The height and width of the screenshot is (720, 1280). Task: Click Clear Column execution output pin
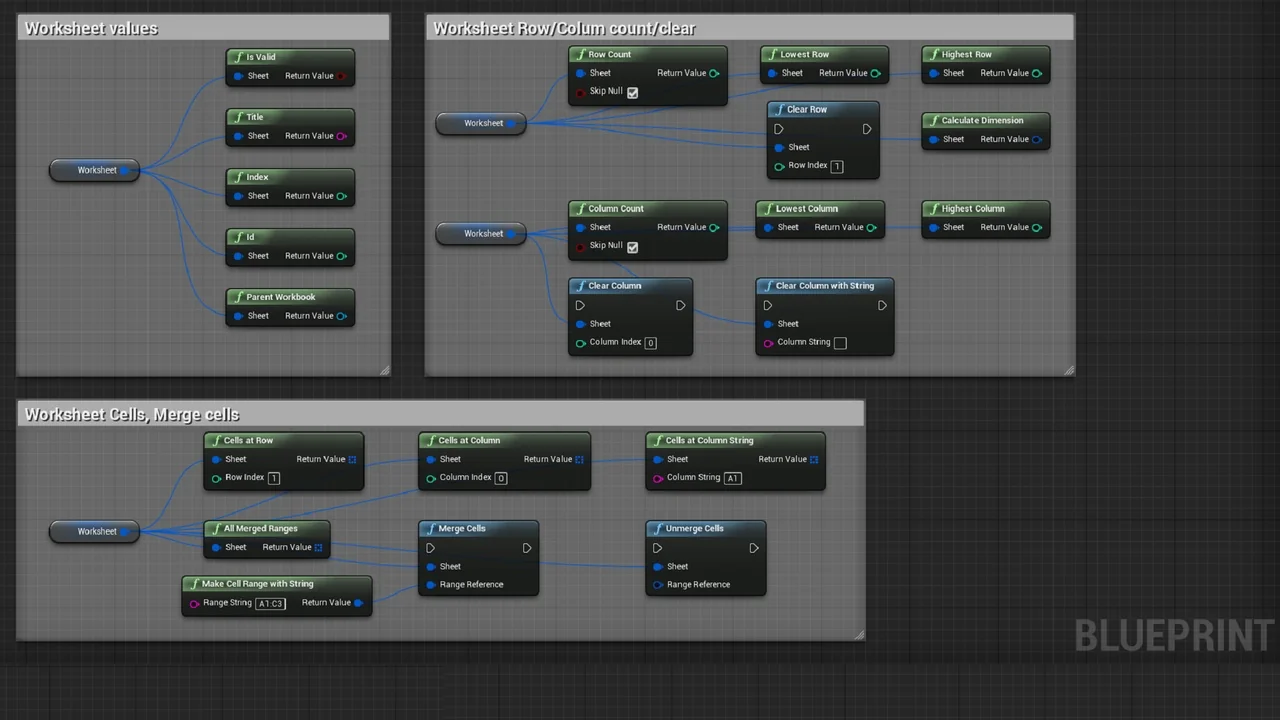pos(680,305)
